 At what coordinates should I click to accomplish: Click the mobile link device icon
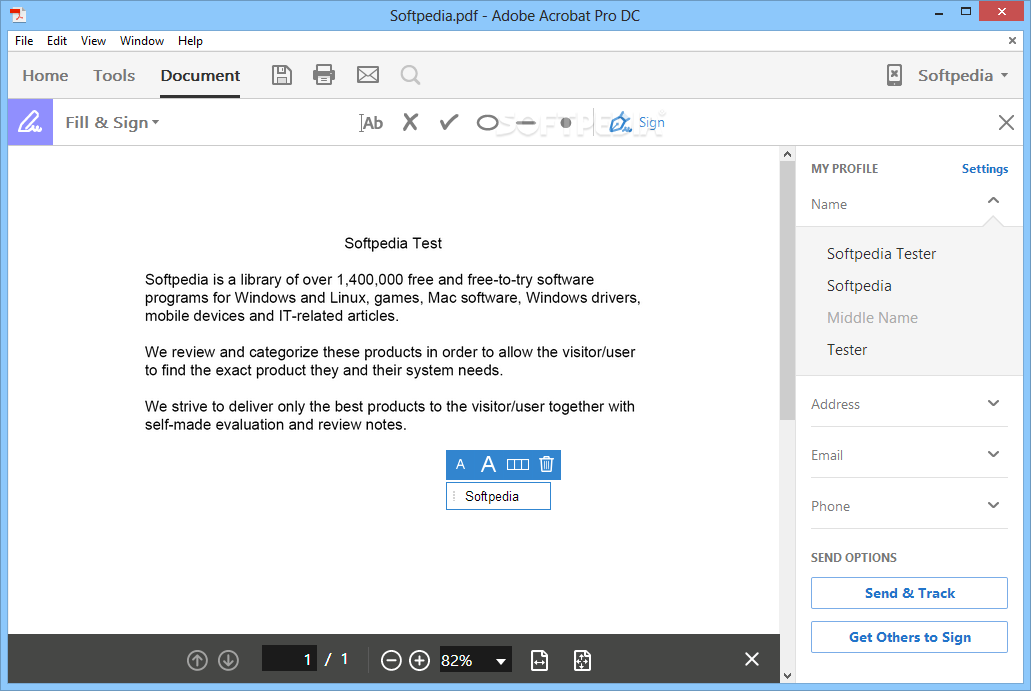pyautogui.click(x=894, y=75)
